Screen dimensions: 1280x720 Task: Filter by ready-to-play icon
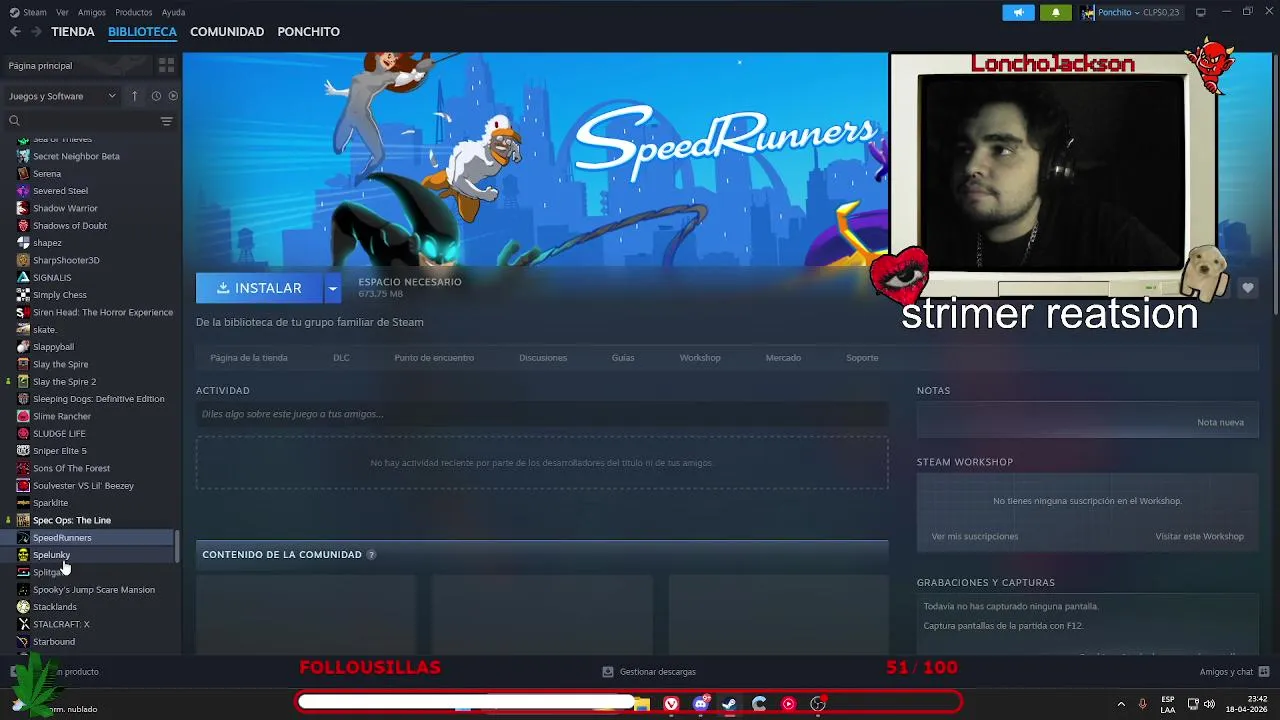(x=173, y=96)
